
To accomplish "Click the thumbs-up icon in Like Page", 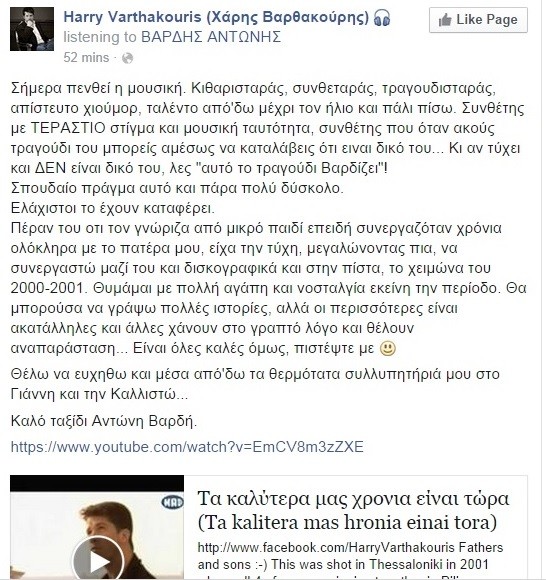I will [x=445, y=20].
